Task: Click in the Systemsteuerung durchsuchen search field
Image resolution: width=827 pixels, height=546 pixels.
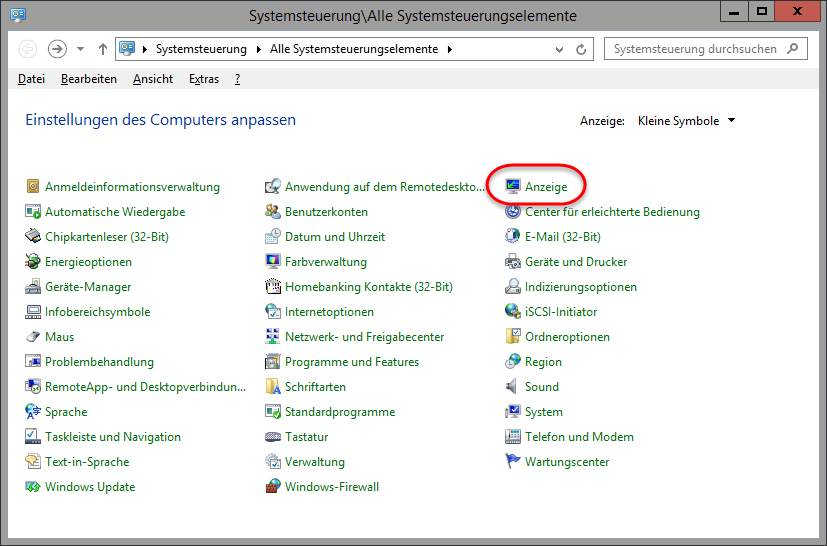Action: pyautogui.click(x=695, y=49)
